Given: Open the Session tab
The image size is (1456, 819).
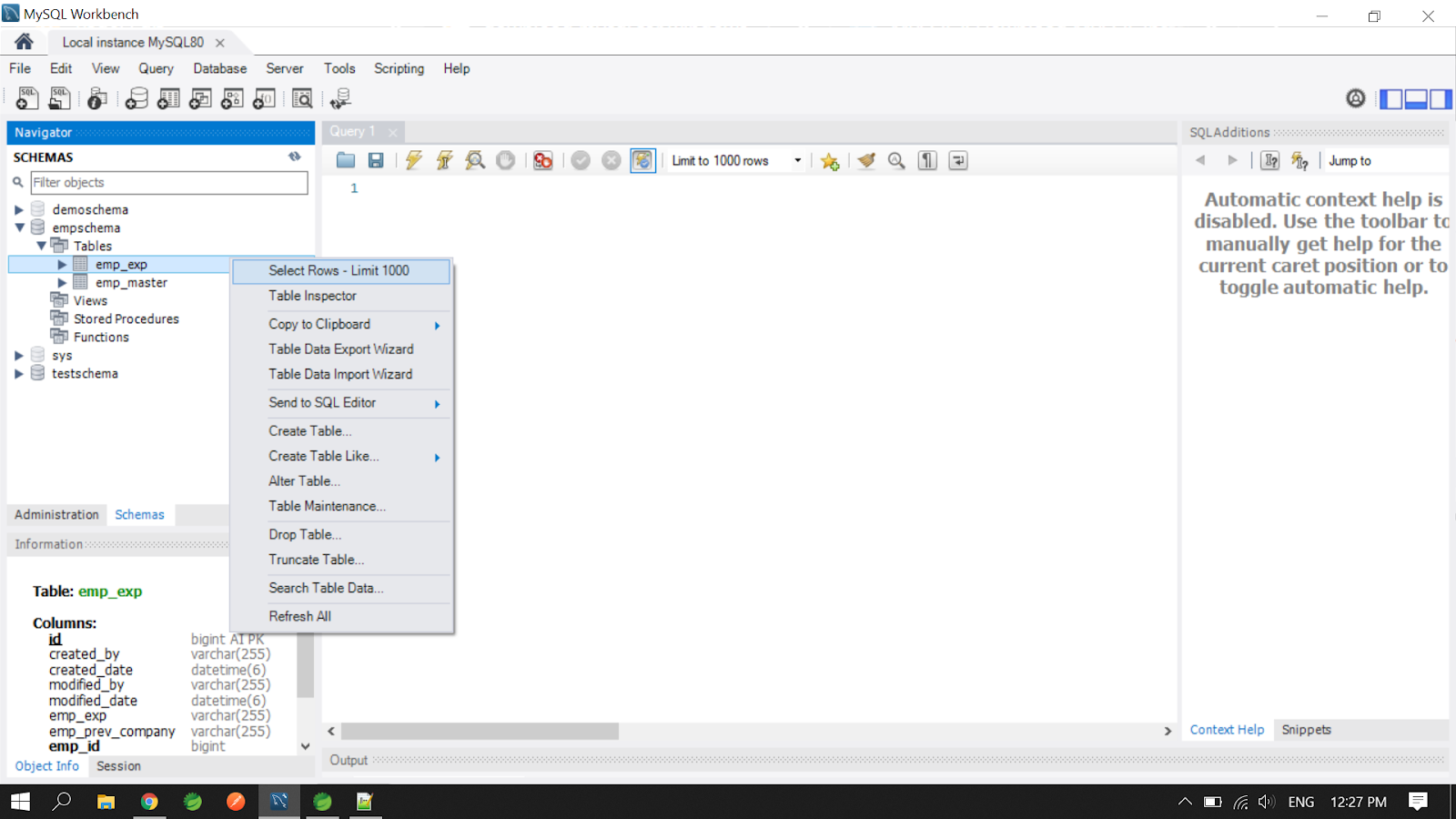Looking at the screenshot, I should tap(118, 766).
